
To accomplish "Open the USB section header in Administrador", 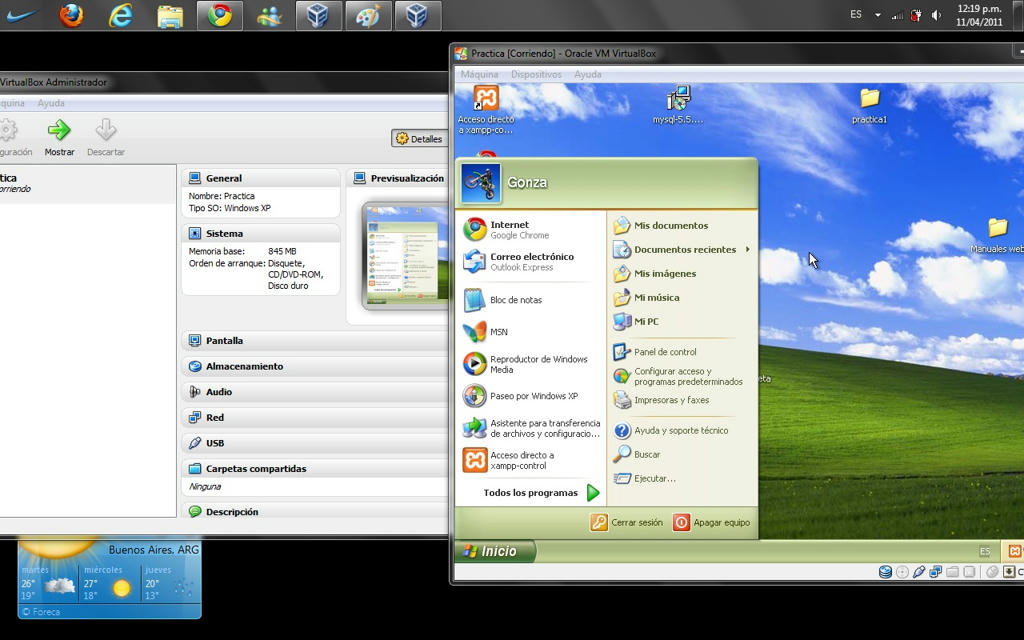I will (315, 443).
